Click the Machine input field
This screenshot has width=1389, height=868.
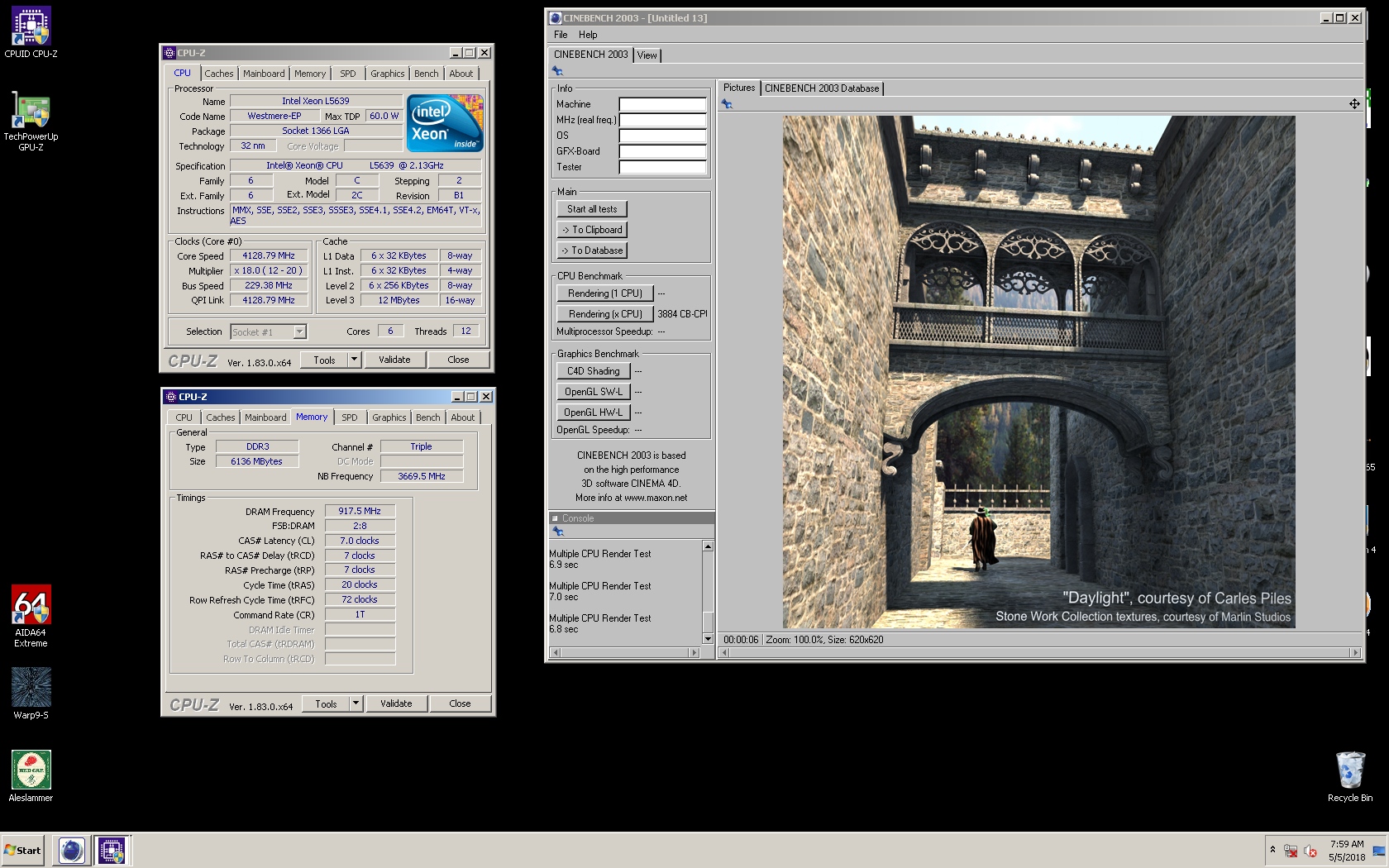pos(663,104)
